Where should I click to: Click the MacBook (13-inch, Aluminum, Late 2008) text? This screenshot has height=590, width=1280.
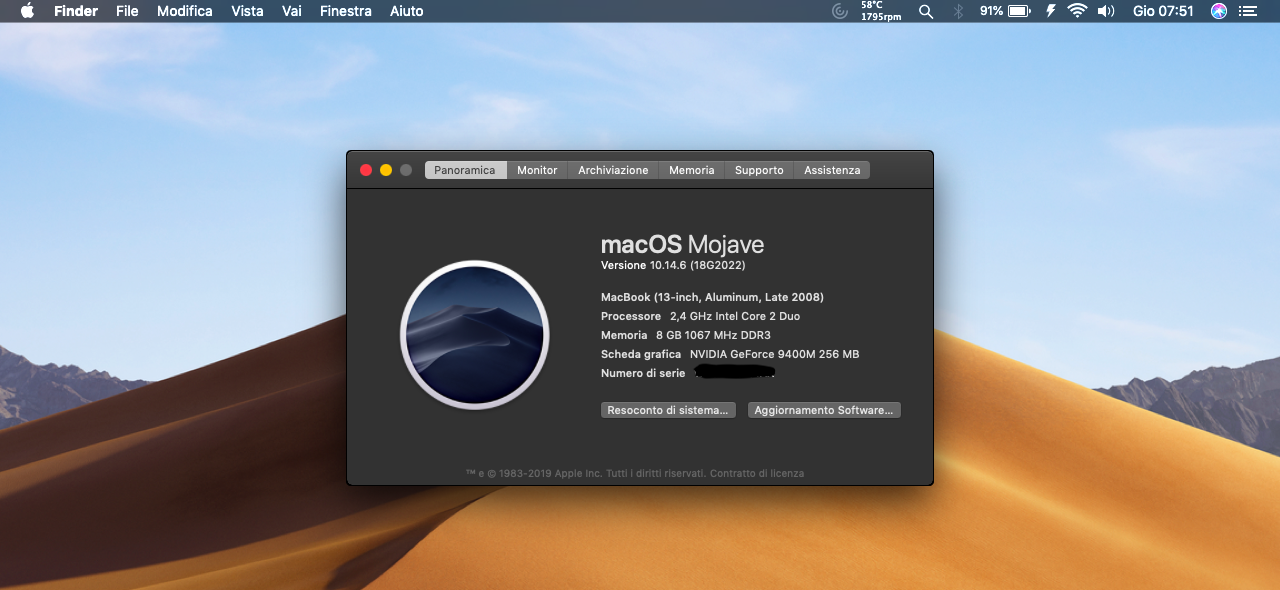tap(712, 297)
